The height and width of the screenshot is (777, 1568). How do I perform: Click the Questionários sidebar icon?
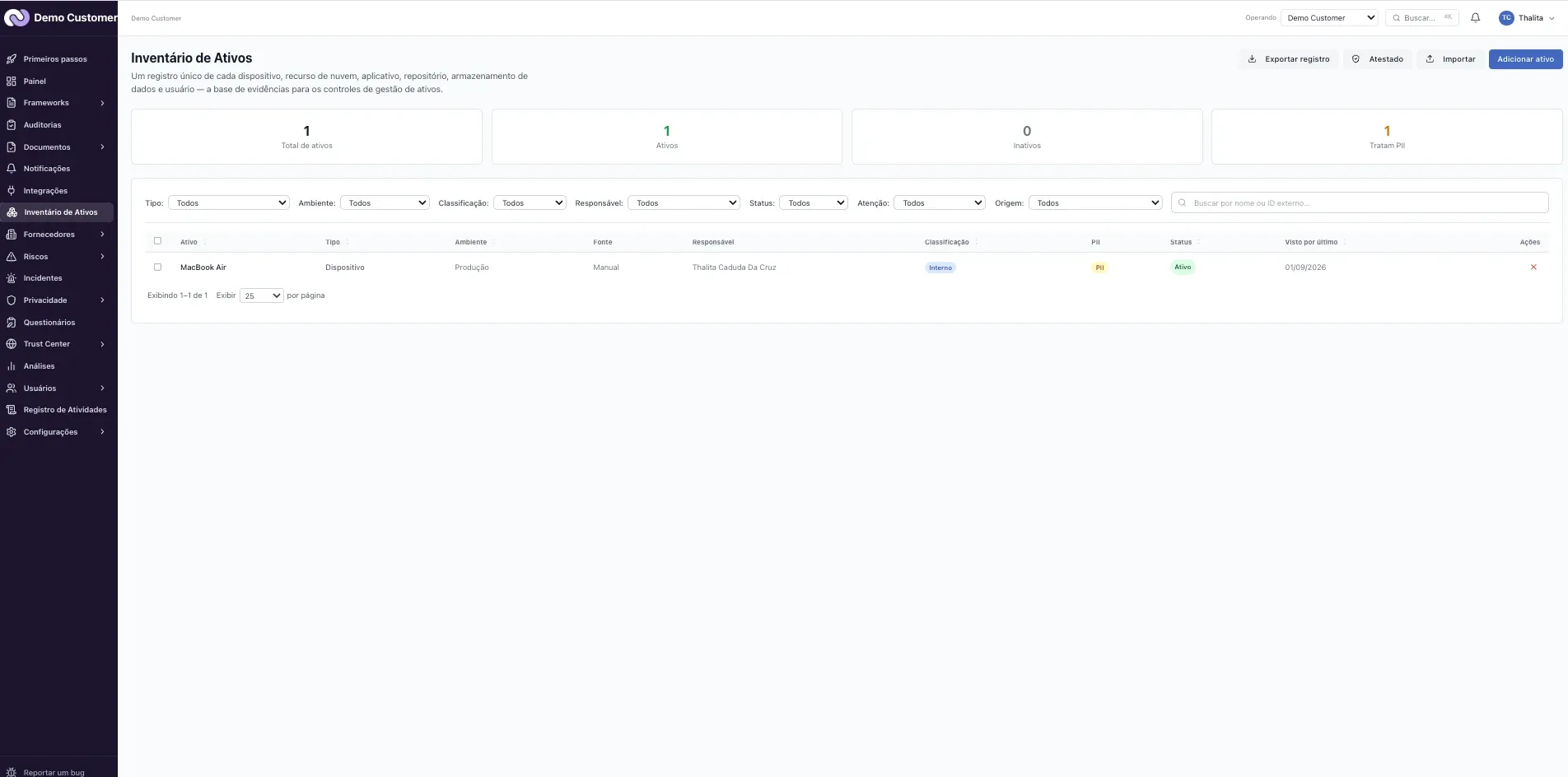(12, 323)
